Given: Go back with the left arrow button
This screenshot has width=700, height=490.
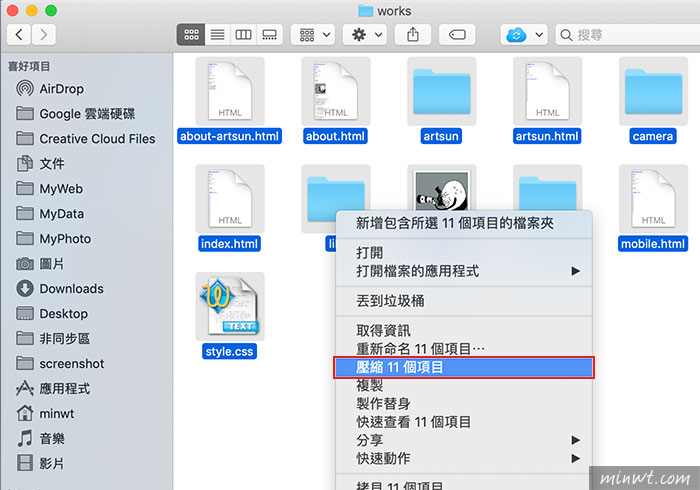Looking at the screenshot, I should (19, 34).
